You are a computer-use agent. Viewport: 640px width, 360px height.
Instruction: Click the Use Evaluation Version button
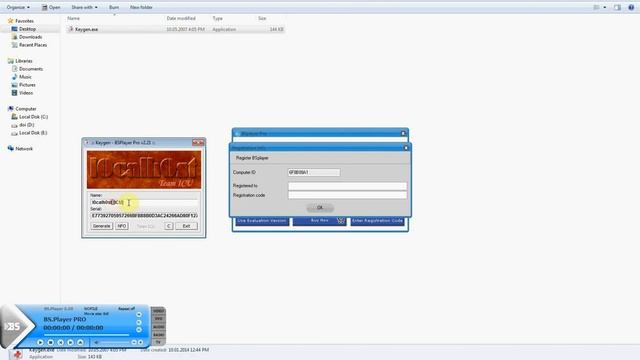coord(262,221)
